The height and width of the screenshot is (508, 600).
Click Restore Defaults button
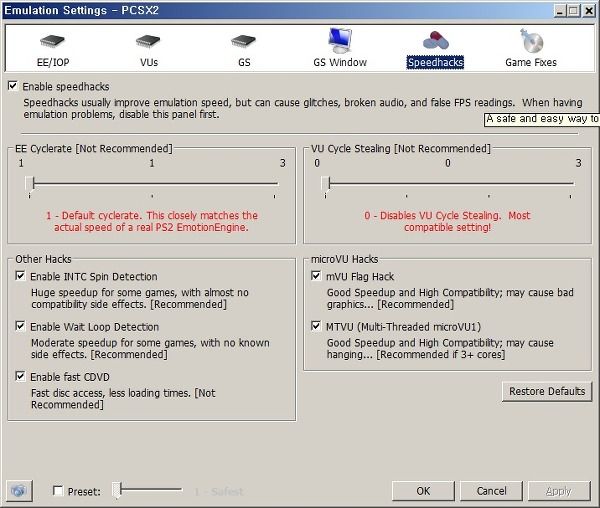coord(547,391)
